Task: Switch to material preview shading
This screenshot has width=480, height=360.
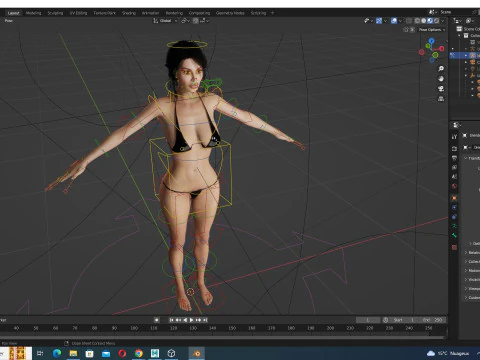Action: point(430,21)
